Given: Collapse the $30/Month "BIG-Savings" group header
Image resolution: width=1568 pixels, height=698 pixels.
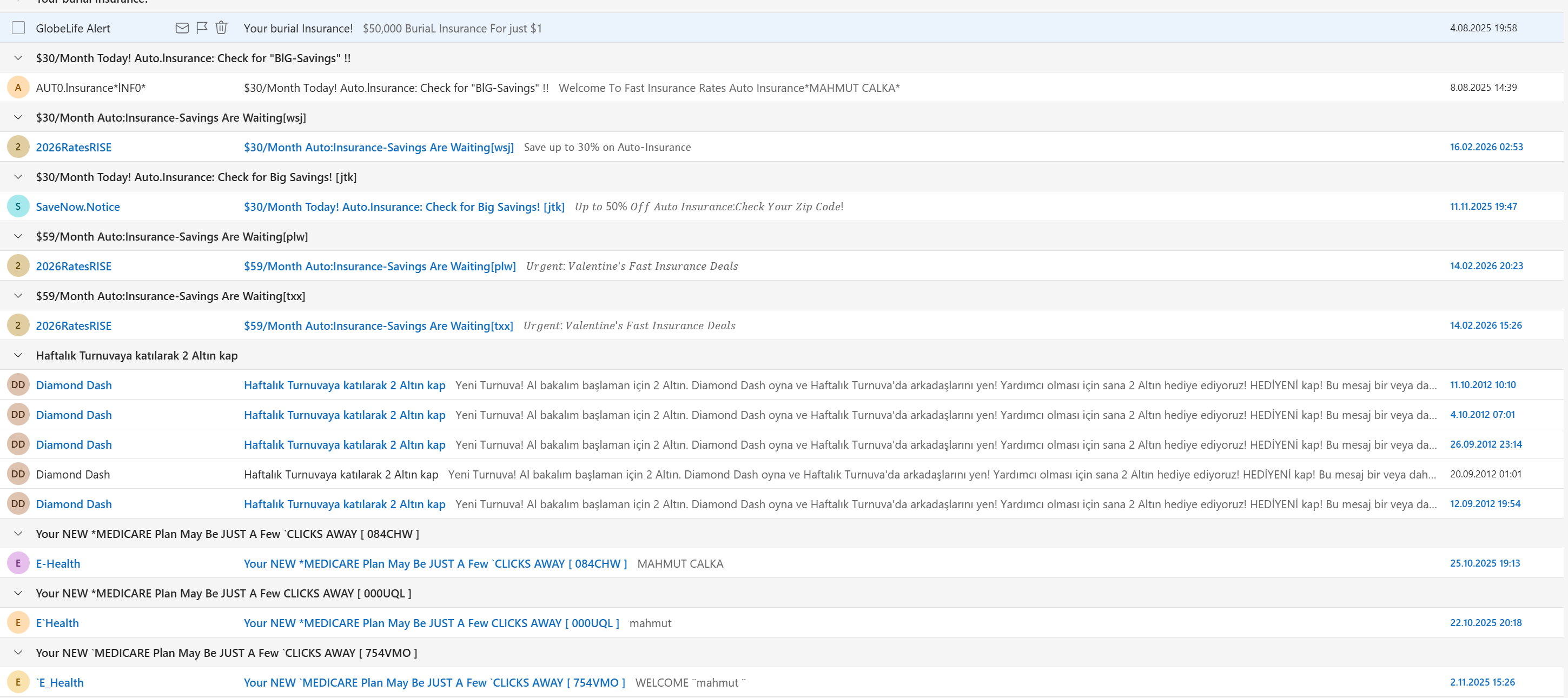Looking at the screenshot, I should click(18, 58).
